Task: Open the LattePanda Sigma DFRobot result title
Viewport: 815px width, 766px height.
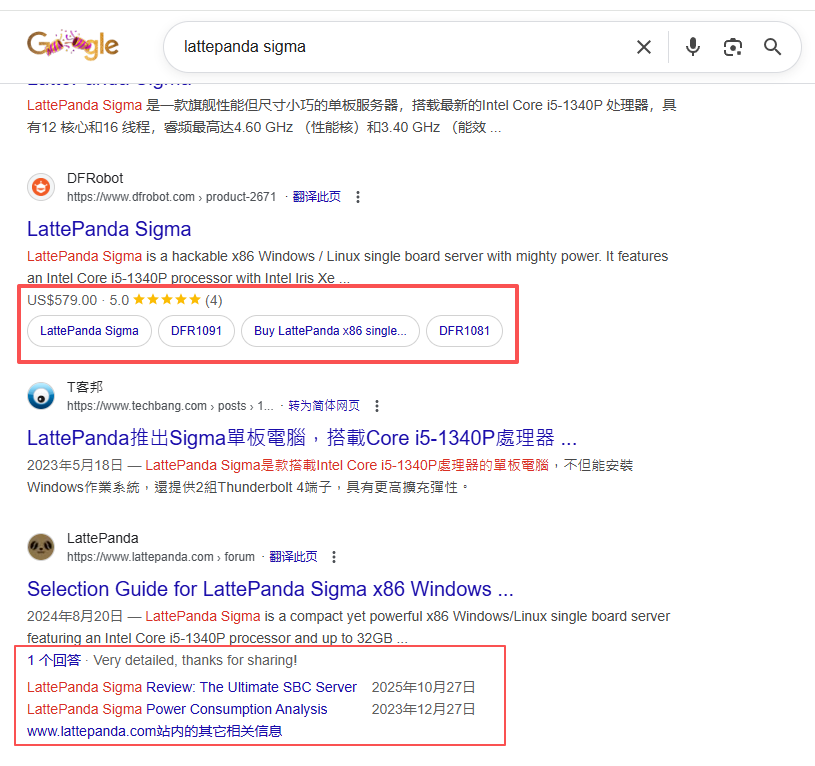Action: click(109, 229)
